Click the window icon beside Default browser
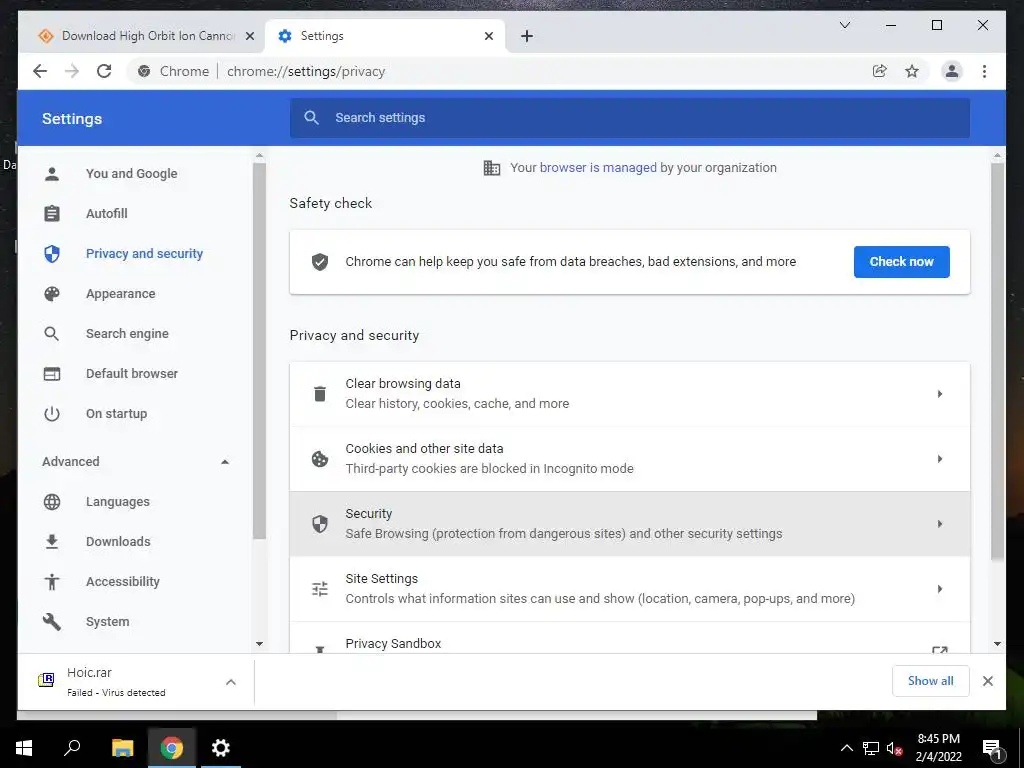This screenshot has width=1024, height=768. click(52, 374)
